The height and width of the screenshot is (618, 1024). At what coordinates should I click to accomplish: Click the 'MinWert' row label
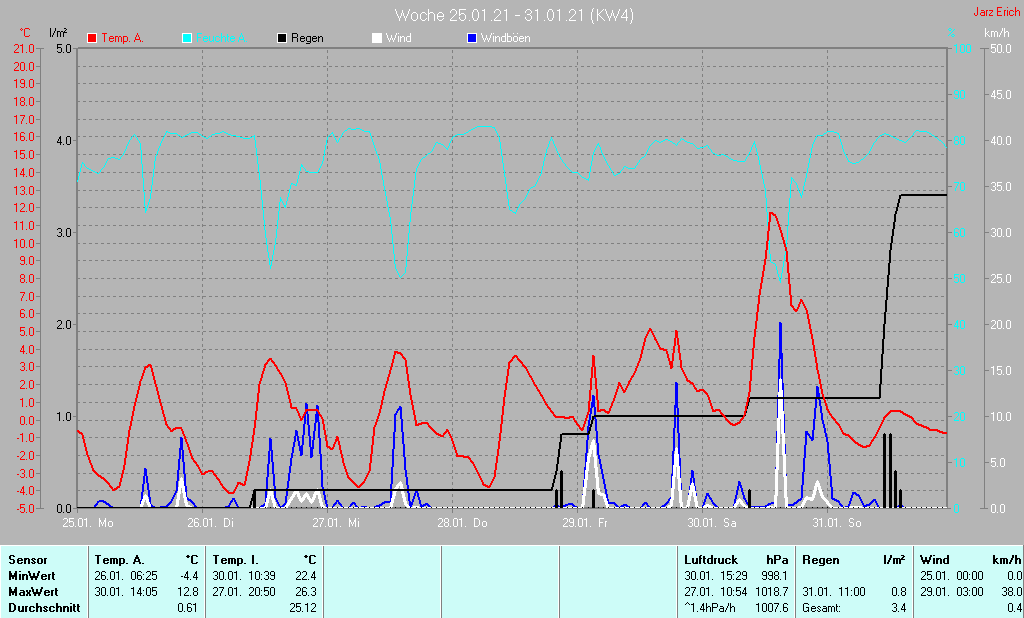point(31,576)
